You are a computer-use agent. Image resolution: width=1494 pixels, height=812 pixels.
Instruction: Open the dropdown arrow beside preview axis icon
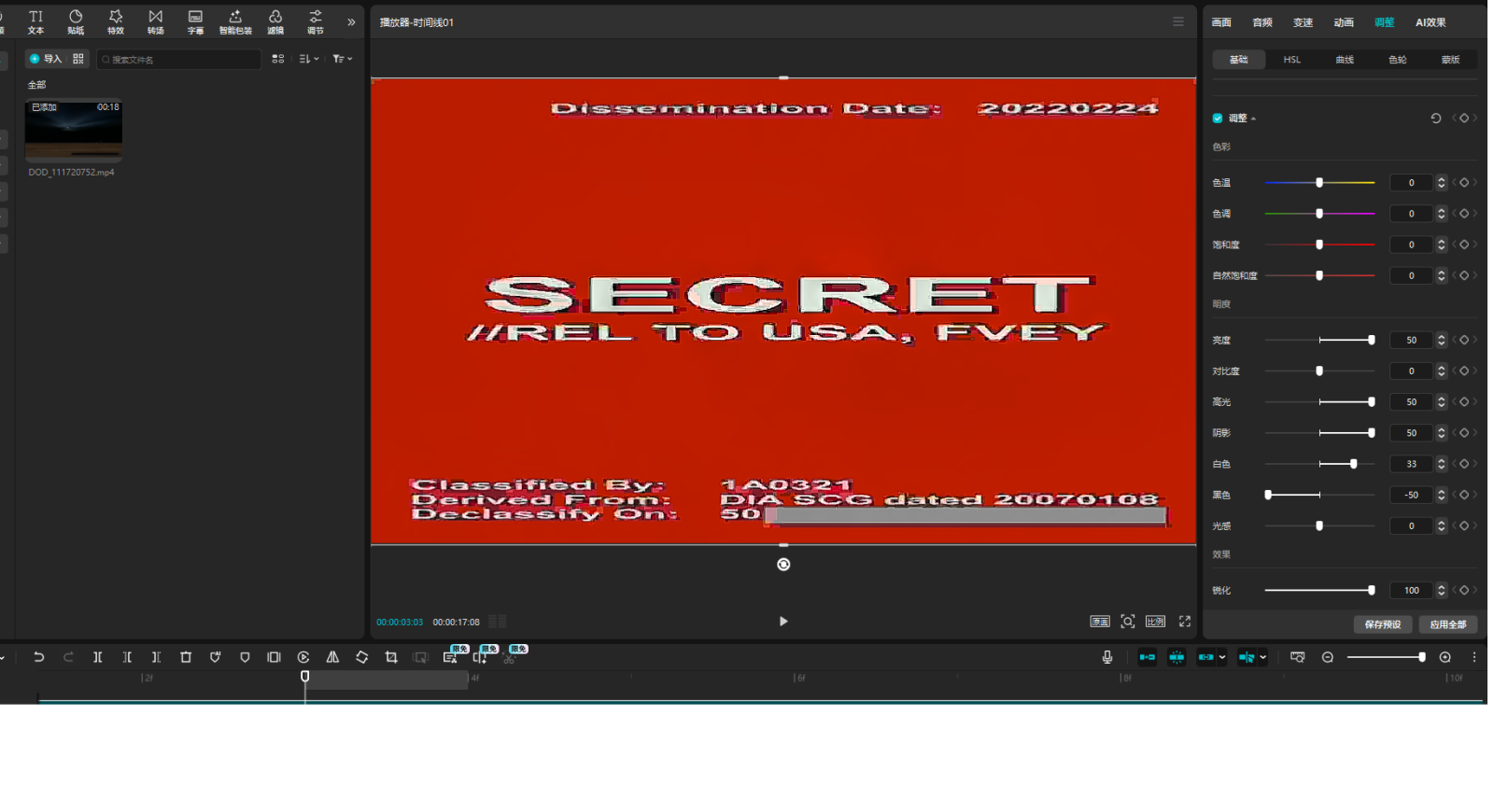[x=1263, y=657]
